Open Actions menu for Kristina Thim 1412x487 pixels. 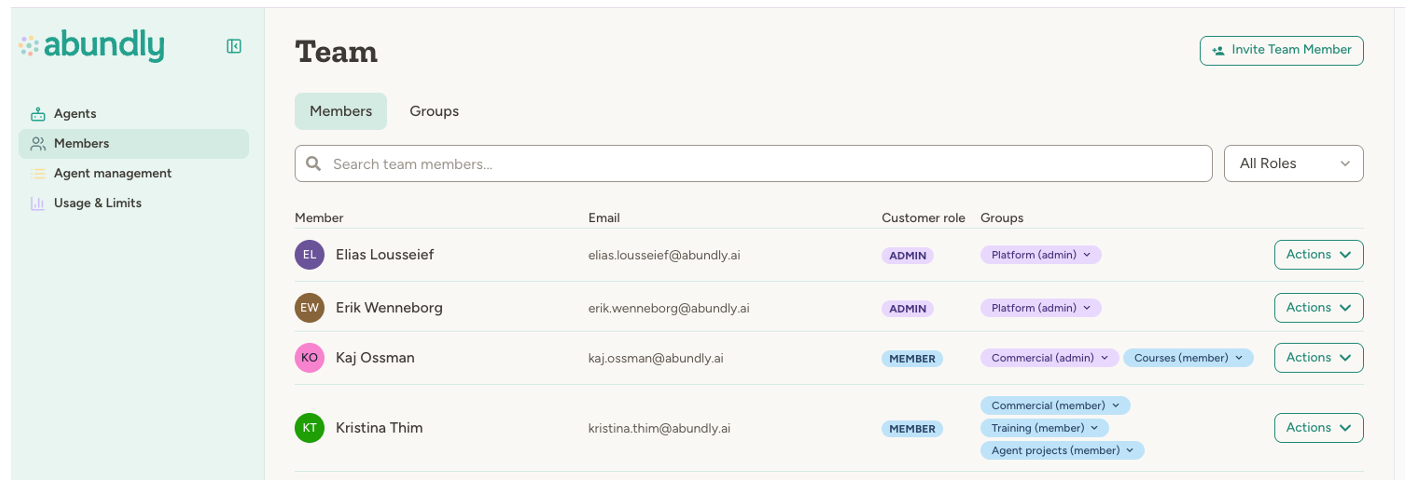(x=1319, y=428)
